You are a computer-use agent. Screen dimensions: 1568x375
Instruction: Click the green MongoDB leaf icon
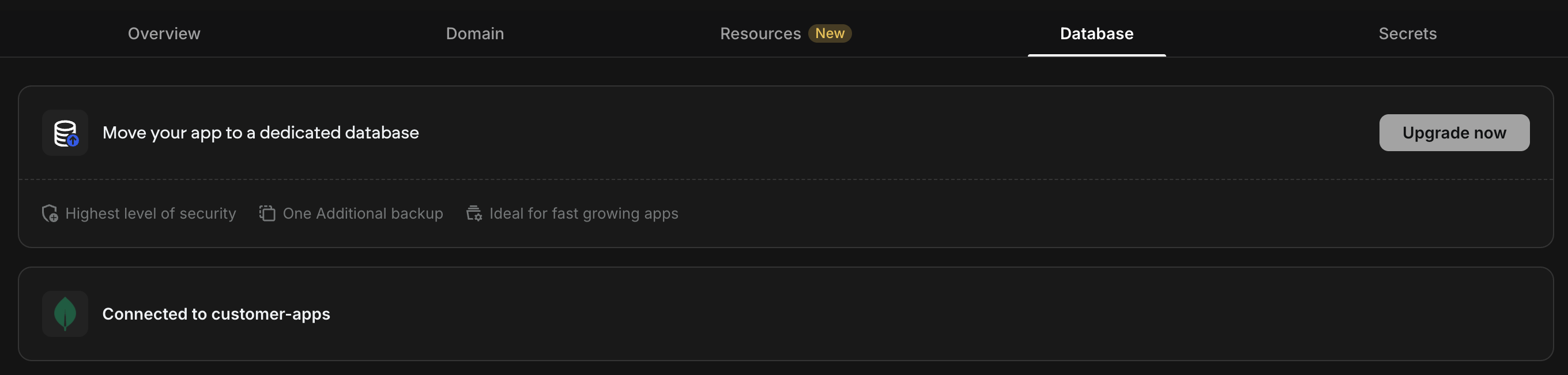click(65, 313)
